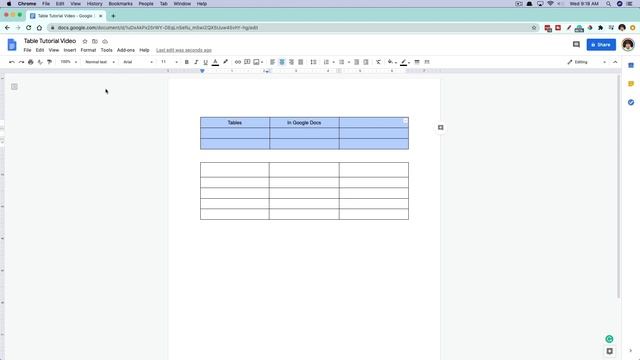Move the document using the folder icon

[95, 41]
